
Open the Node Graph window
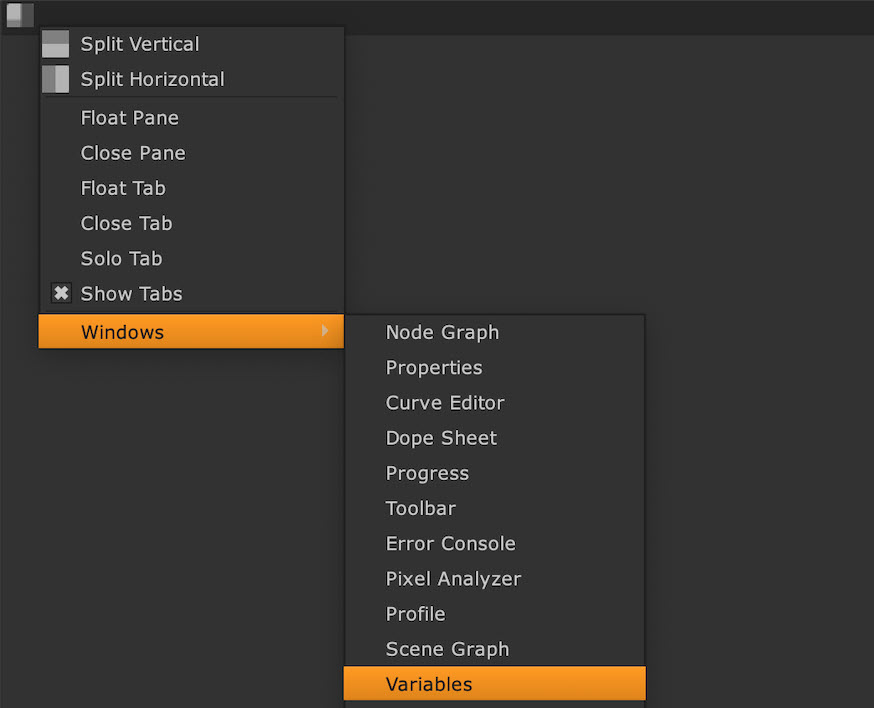click(x=442, y=332)
